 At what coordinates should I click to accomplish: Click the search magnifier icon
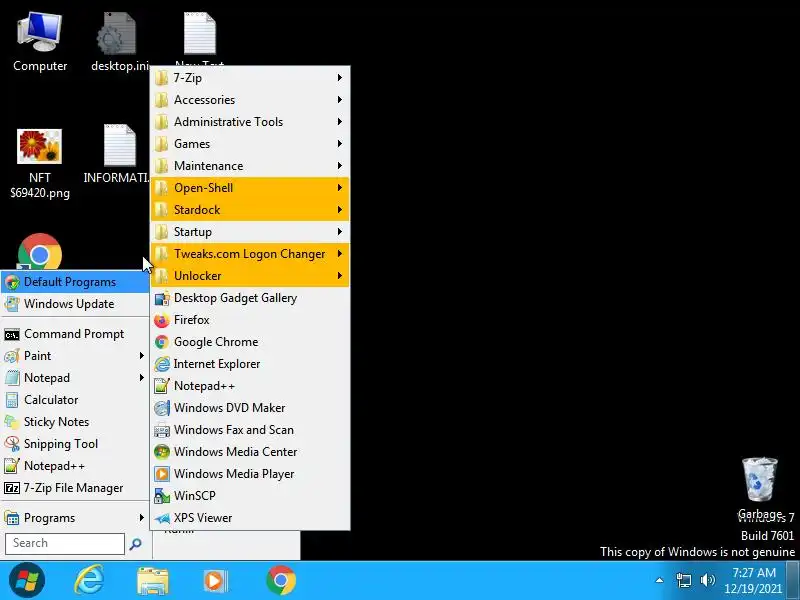135,544
